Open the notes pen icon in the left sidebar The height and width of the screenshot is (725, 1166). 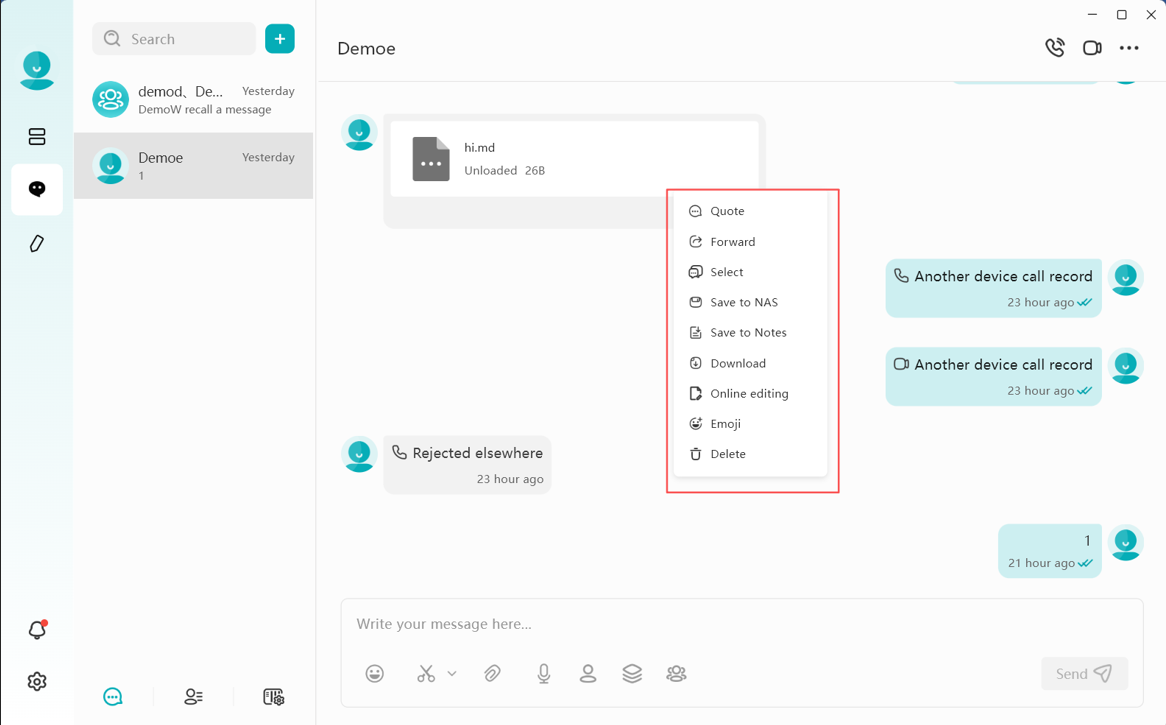click(x=36, y=243)
